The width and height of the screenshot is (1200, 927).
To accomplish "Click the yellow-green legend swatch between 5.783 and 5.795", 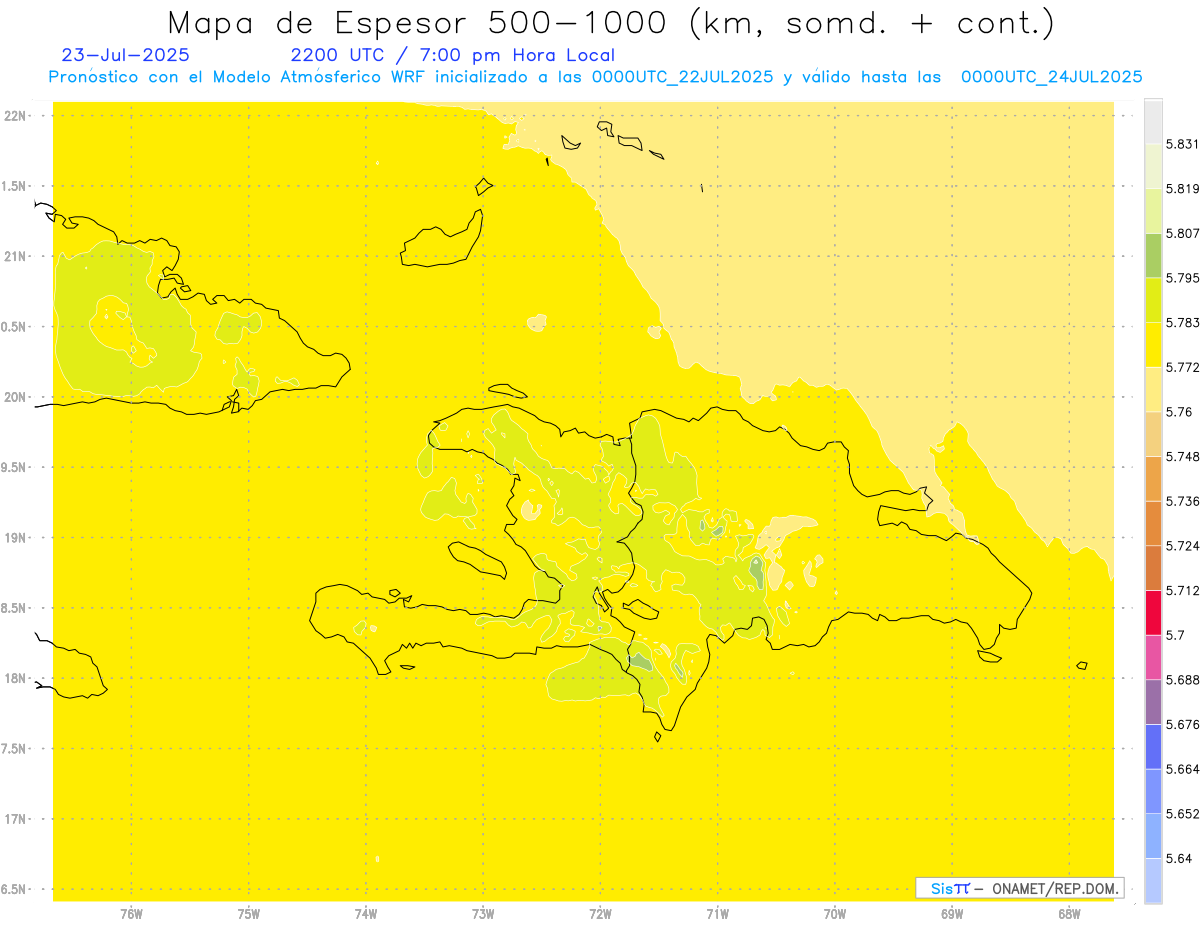I will pyautogui.click(x=1153, y=300).
